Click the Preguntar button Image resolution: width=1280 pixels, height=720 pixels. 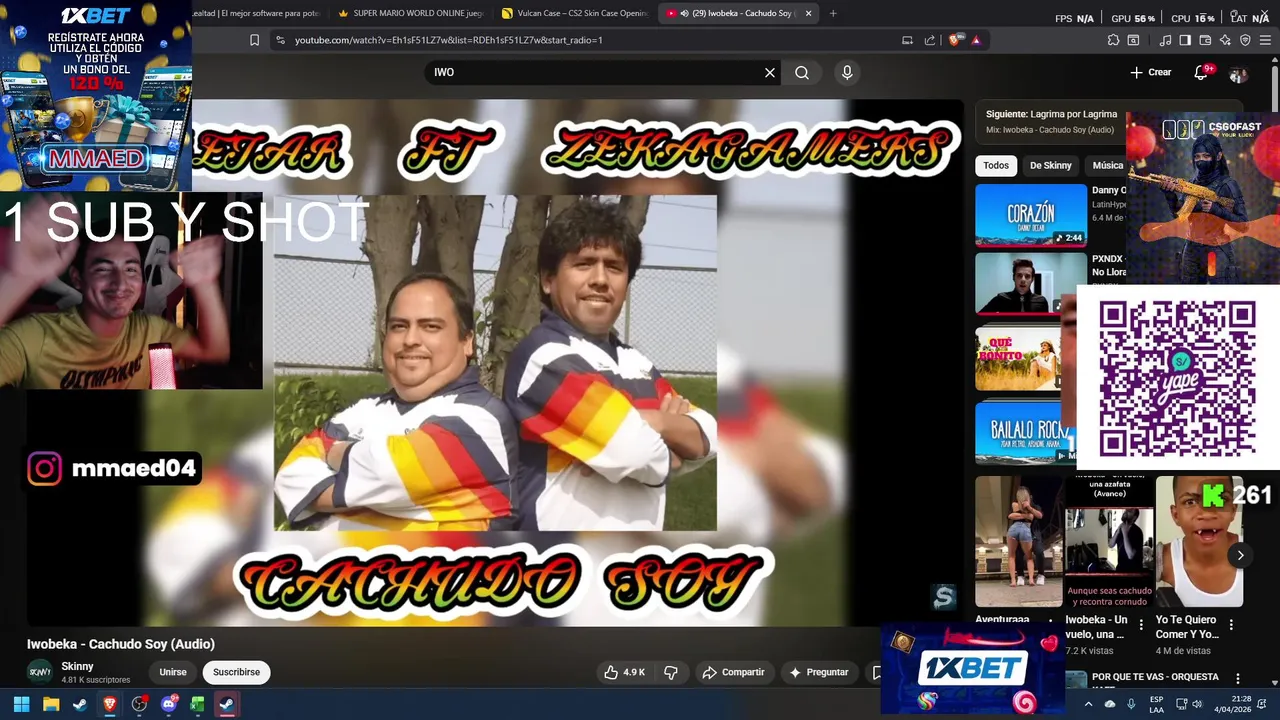pyautogui.click(x=819, y=672)
